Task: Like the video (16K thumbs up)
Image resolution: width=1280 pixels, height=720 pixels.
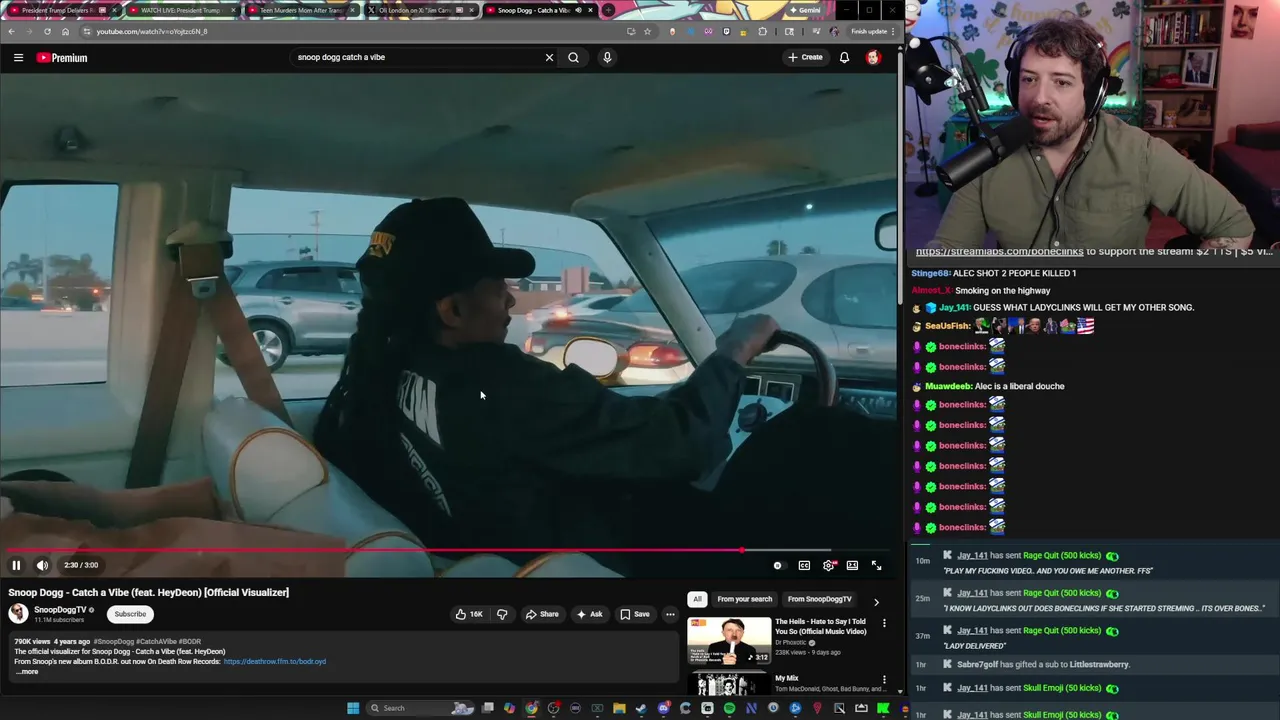Action: pos(469,614)
